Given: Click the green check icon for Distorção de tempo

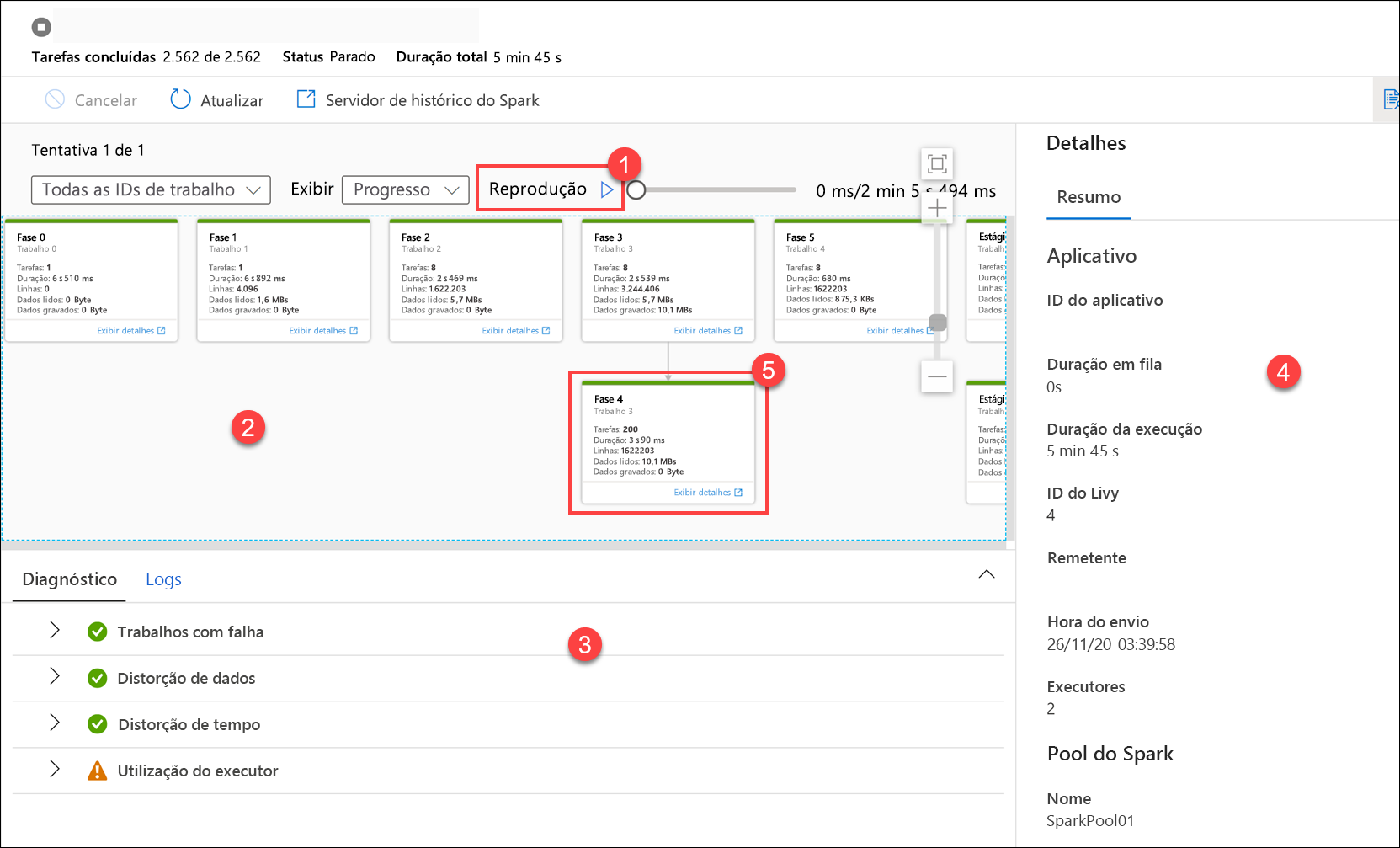Looking at the screenshot, I should click(x=98, y=724).
